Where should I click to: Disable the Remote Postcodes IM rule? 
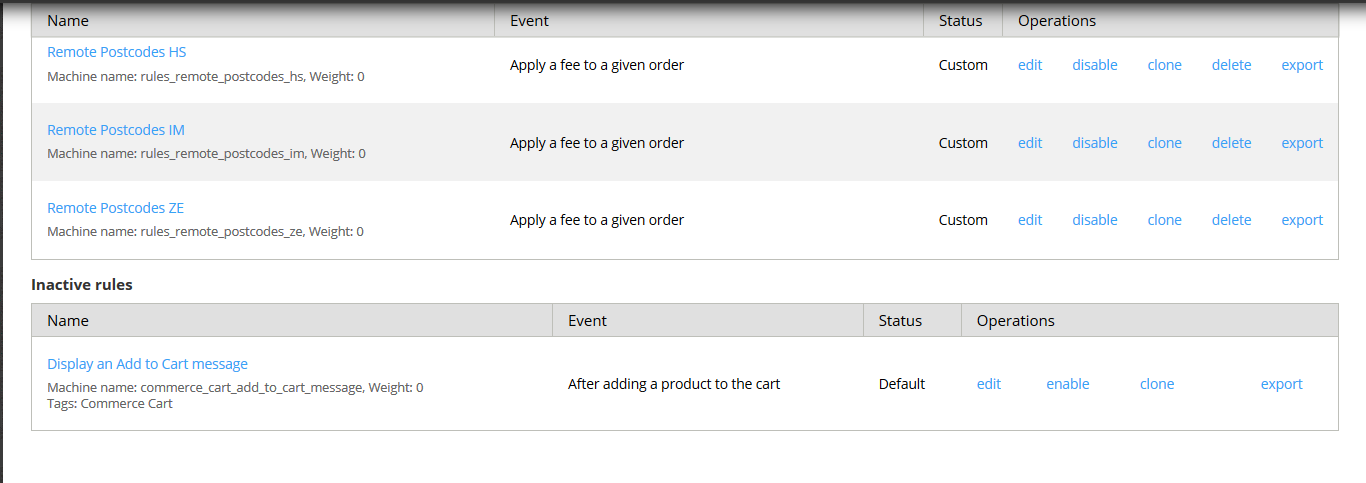(1095, 143)
